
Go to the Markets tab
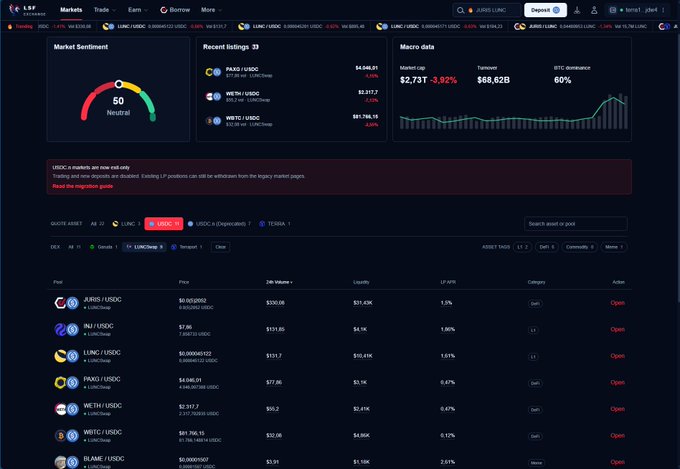tap(71, 10)
